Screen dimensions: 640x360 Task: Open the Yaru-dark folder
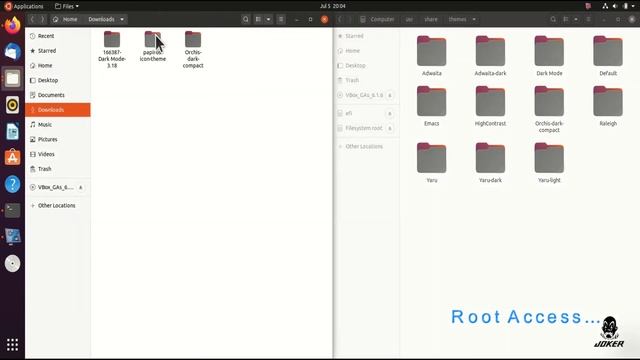[490, 158]
